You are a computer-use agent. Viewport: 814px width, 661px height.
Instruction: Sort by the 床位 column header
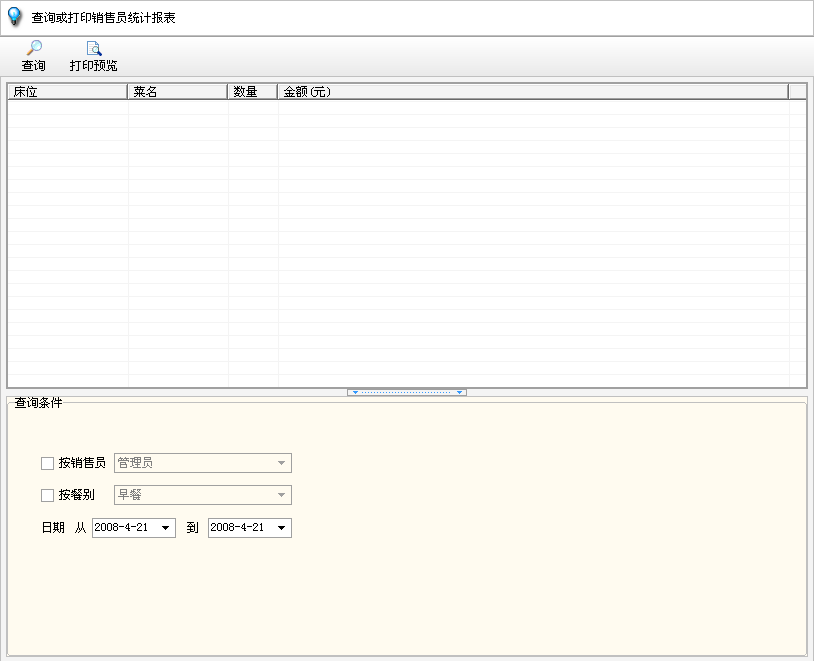click(67, 92)
